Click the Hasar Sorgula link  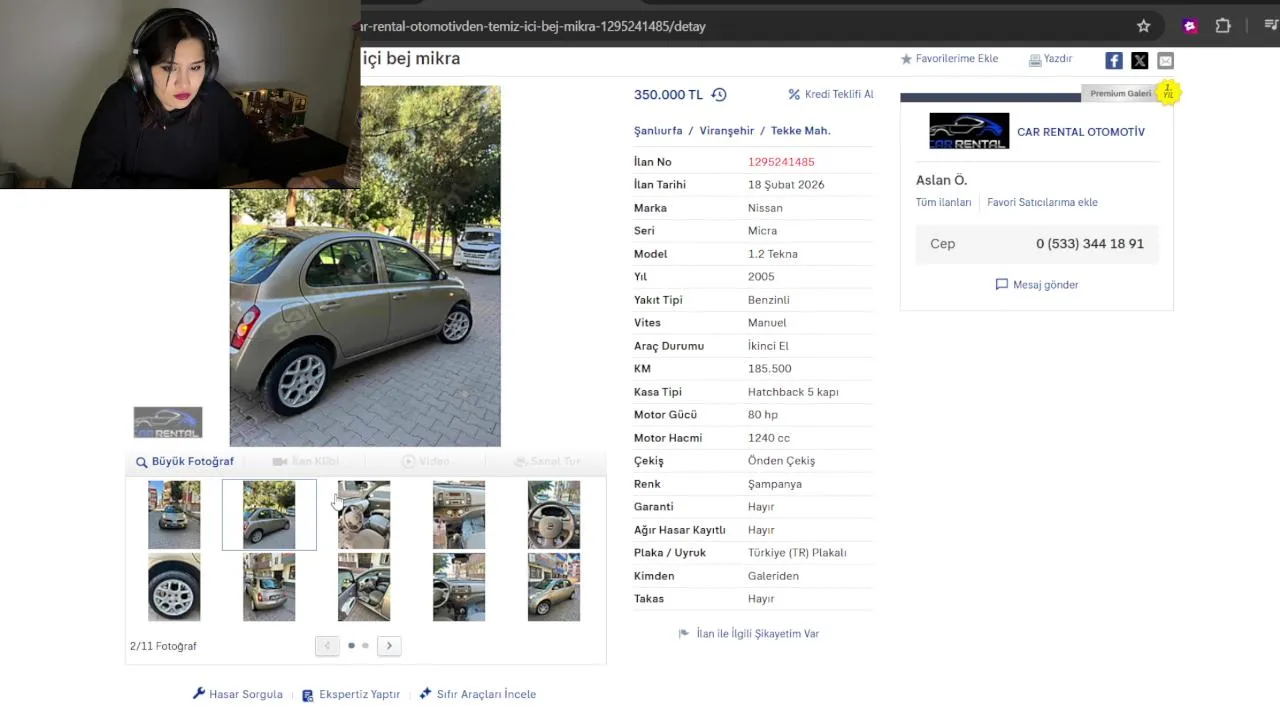click(x=238, y=694)
